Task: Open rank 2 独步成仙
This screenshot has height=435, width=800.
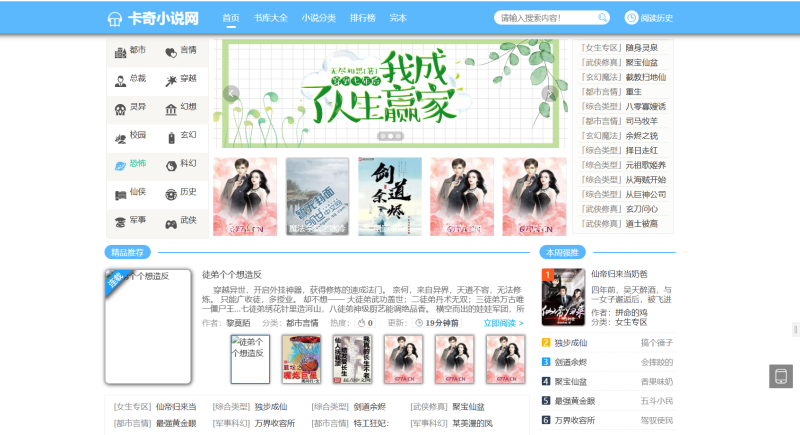Action: pyautogui.click(x=571, y=343)
